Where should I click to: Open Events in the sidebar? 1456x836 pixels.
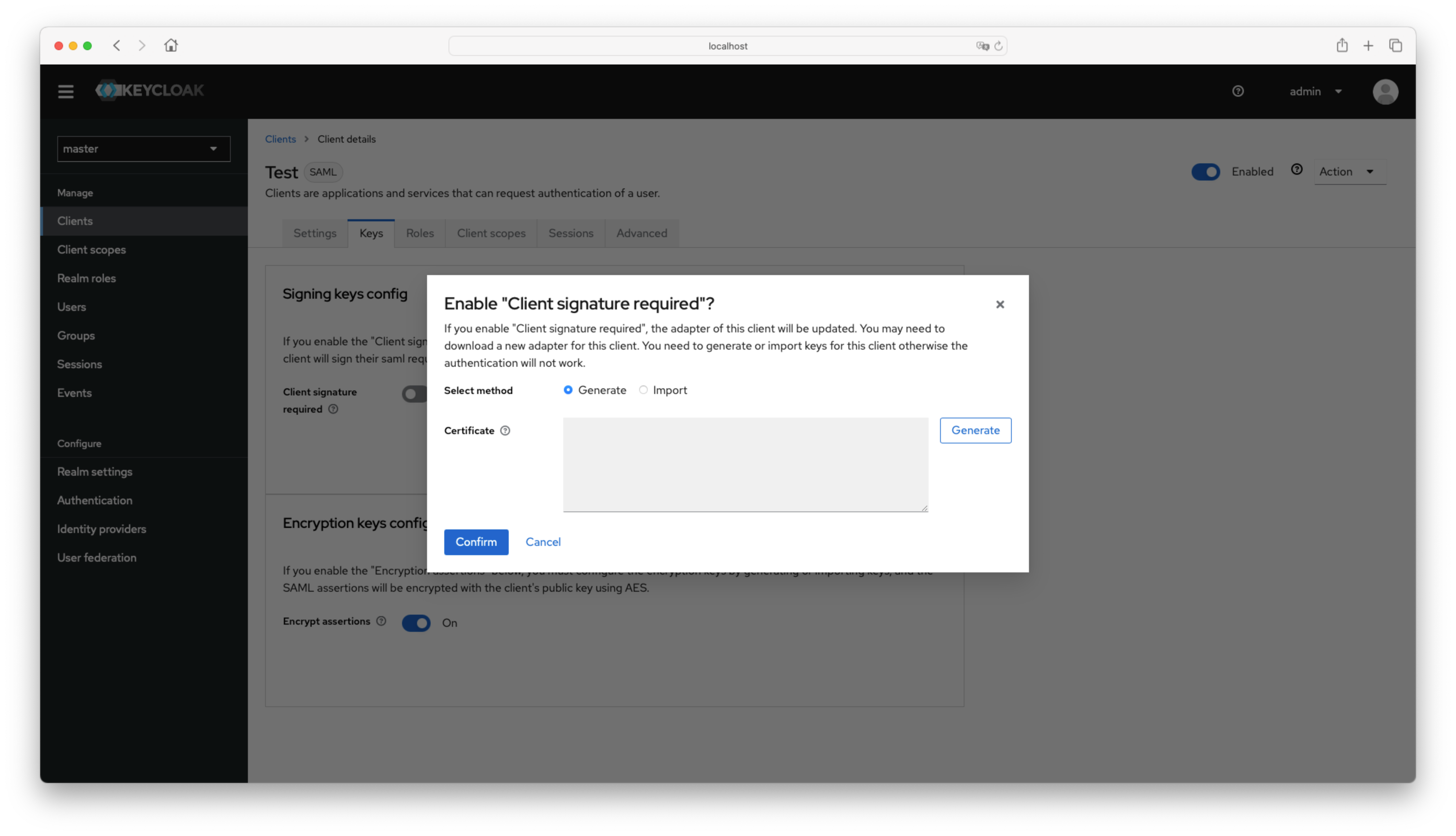pos(144,393)
